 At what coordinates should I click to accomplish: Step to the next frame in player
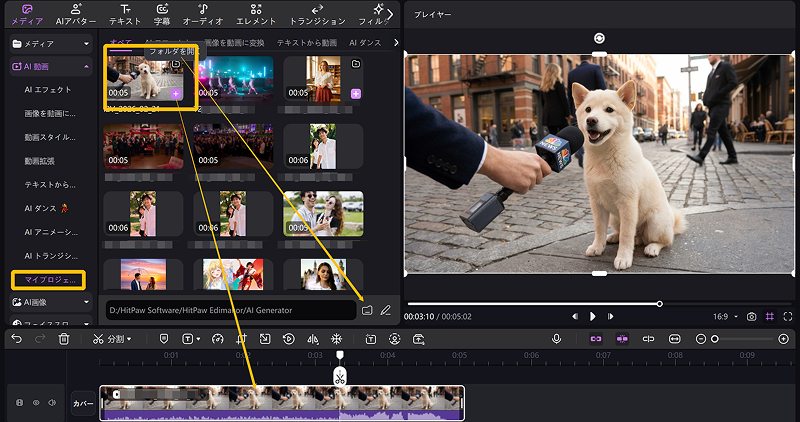(x=610, y=317)
